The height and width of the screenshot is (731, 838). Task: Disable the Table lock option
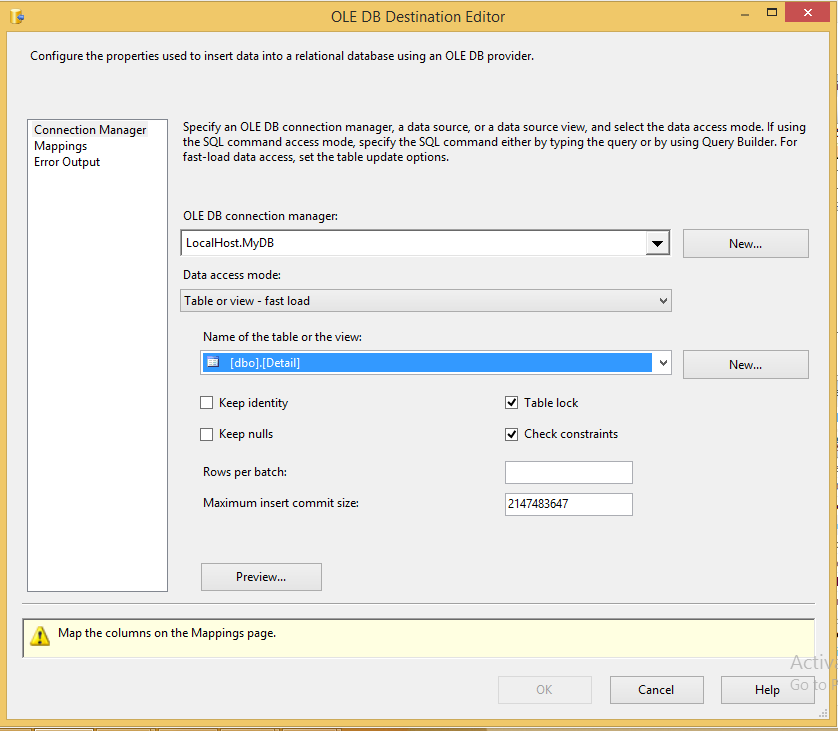pyautogui.click(x=511, y=402)
